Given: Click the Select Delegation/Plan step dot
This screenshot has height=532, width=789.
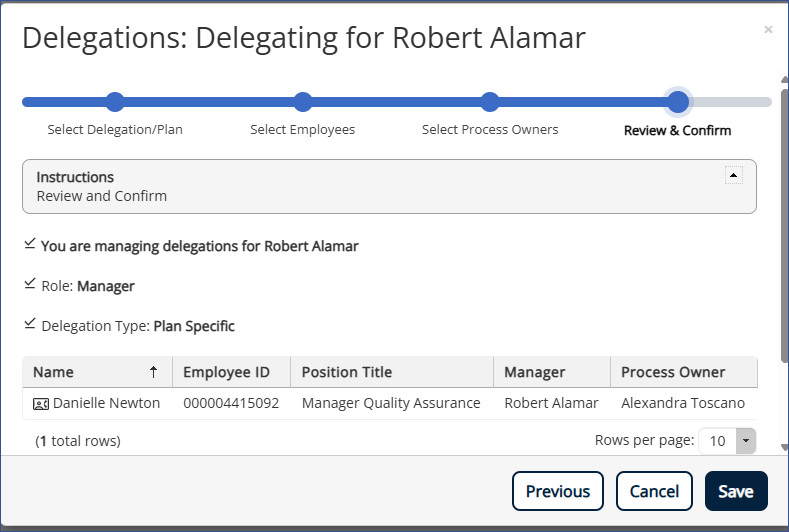Looking at the screenshot, I should pos(115,102).
